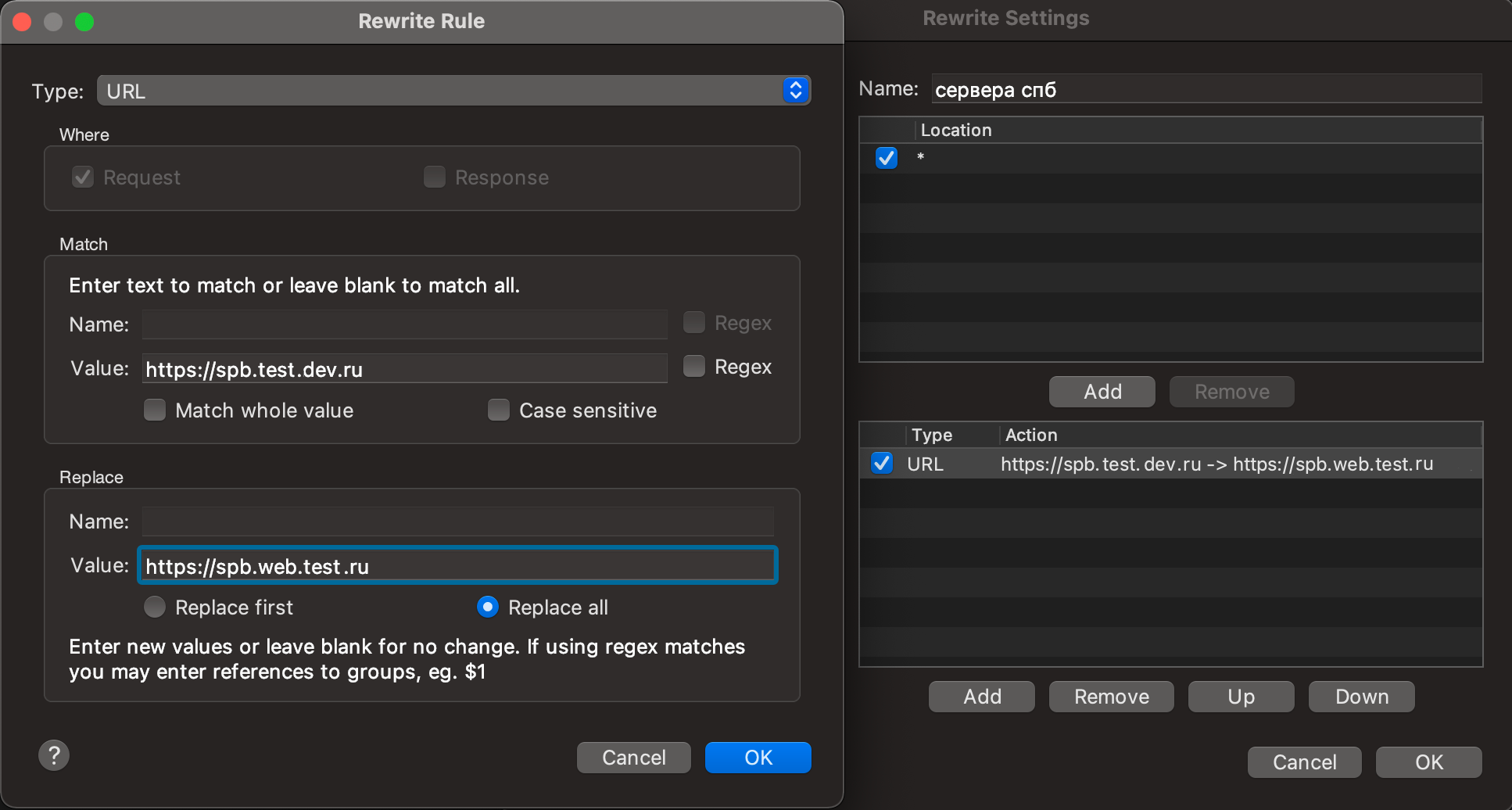Screen dimensions: 1512x810
Task: Enable Case sensitive checkbox
Action: click(499, 410)
